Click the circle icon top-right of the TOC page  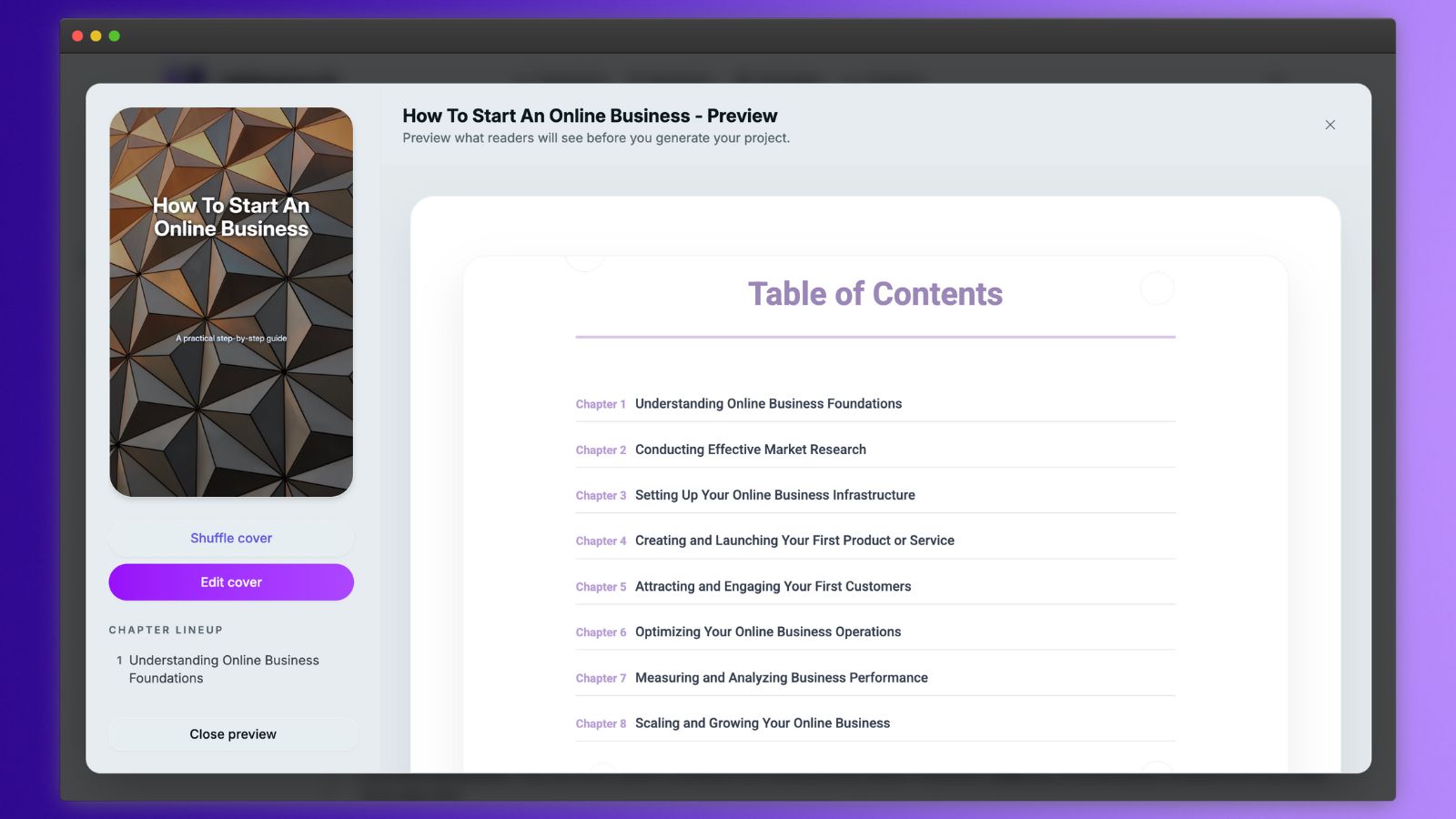click(x=1158, y=288)
